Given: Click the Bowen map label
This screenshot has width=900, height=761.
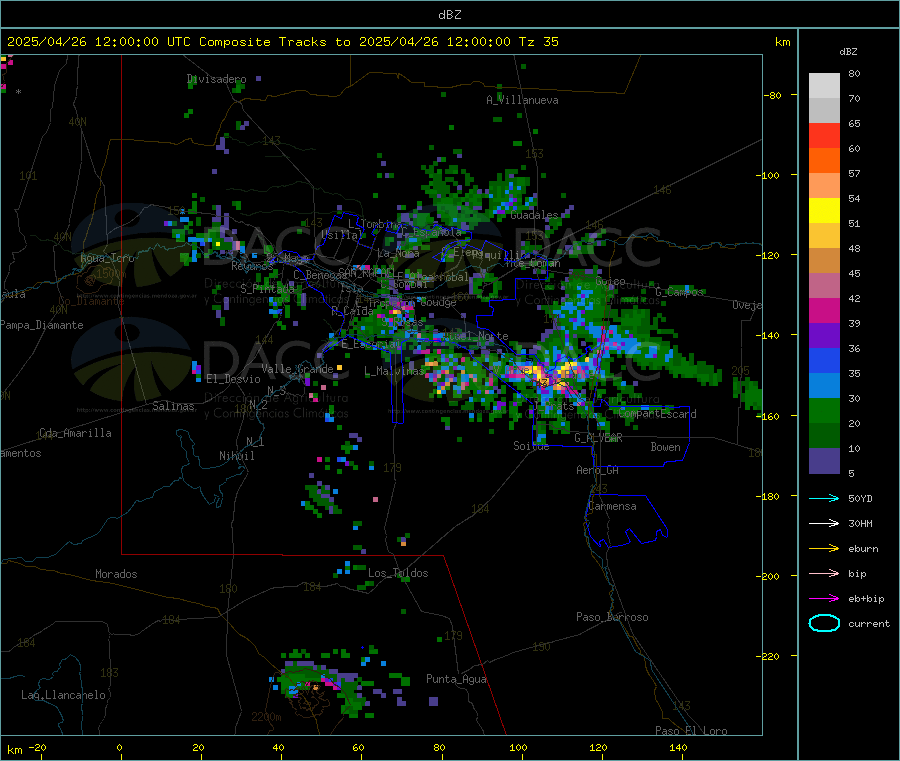Looking at the screenshot, I should (665, 447).
